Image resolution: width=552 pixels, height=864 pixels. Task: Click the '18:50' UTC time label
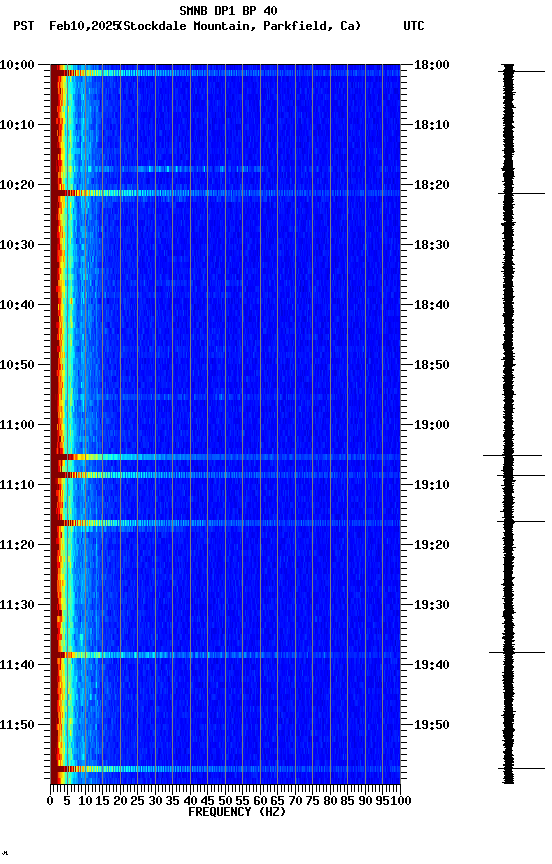click(432, 365)
